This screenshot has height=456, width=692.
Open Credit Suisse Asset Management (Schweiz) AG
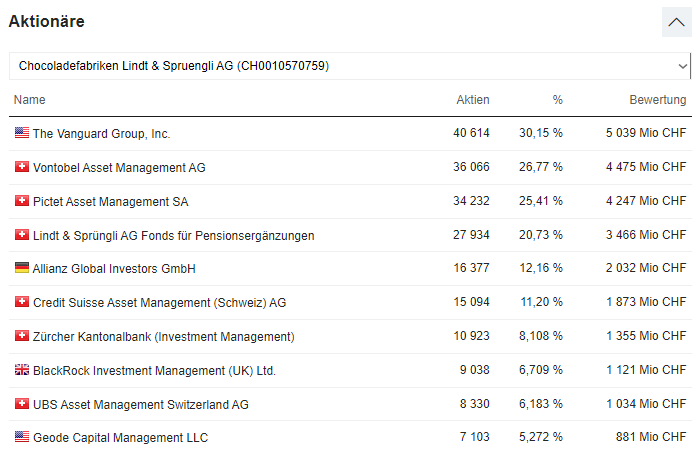159,302
